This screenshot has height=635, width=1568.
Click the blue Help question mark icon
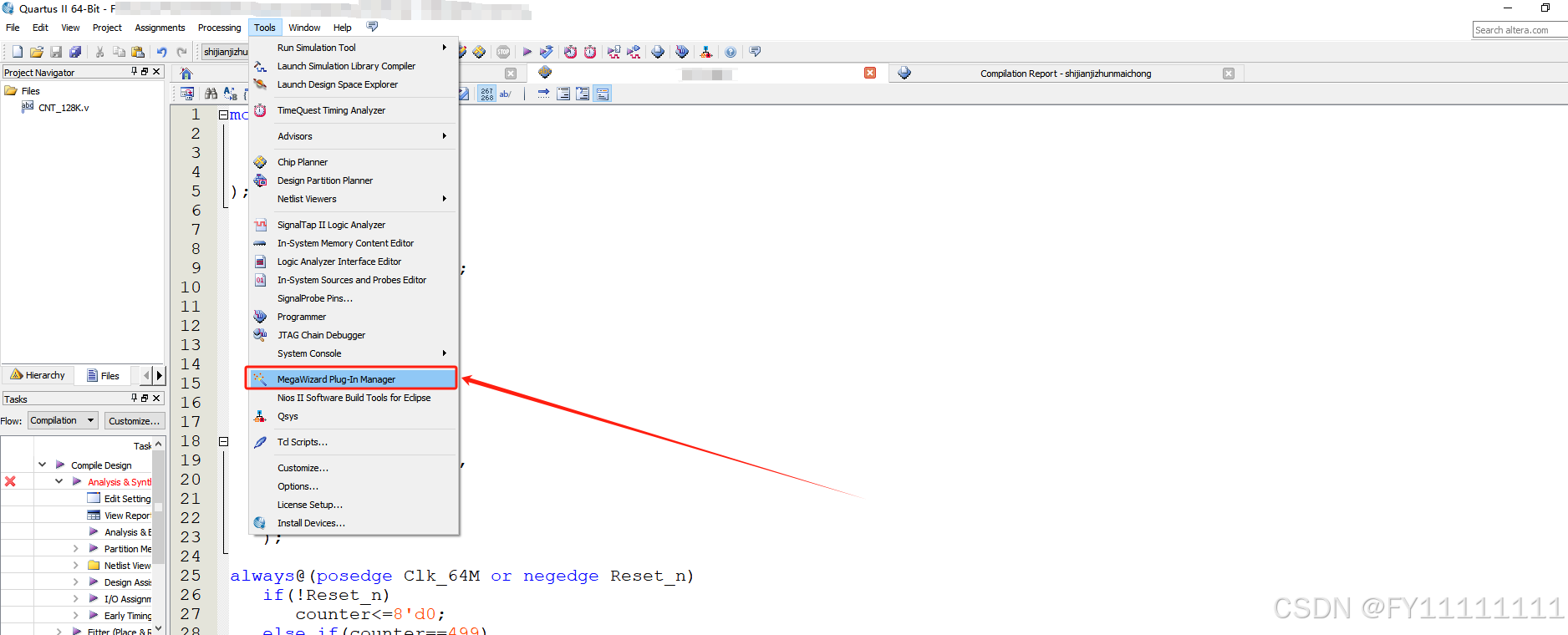pos(731,52)
